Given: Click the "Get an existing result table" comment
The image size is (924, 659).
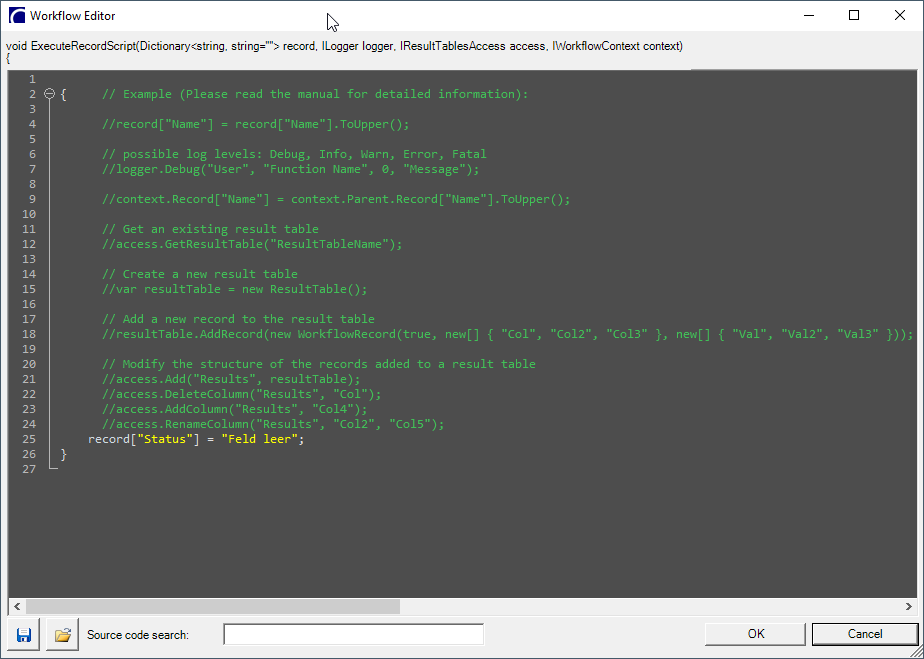Looking at the screenshot, I should tap(210, 229).
